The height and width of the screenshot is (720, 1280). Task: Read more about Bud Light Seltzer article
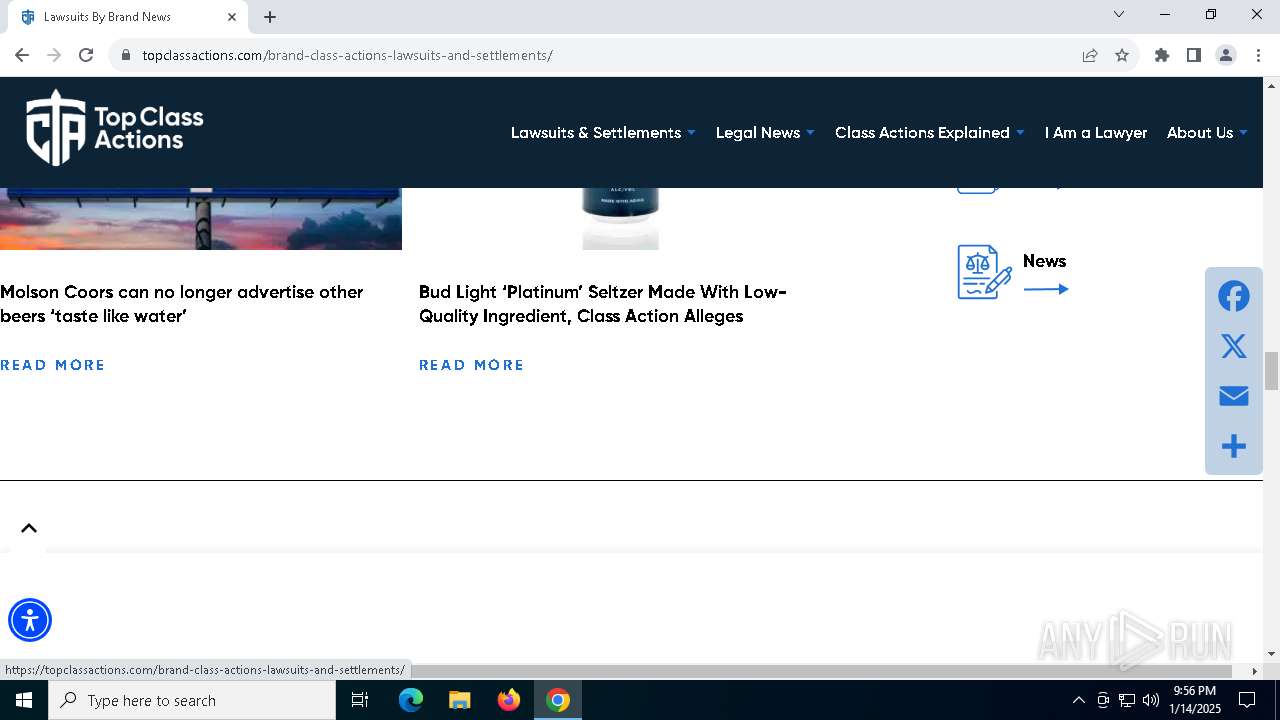[x=472, y=365]
